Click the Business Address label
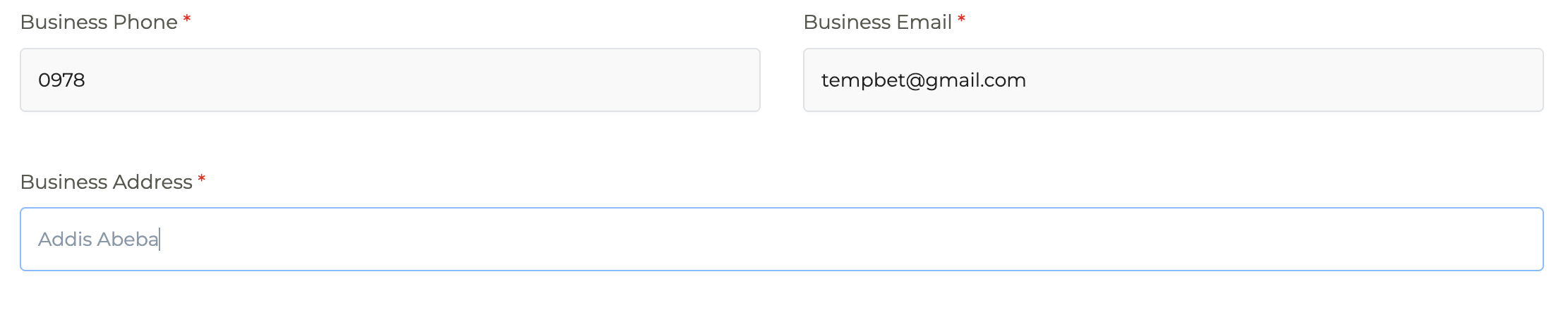 (106, 182)
